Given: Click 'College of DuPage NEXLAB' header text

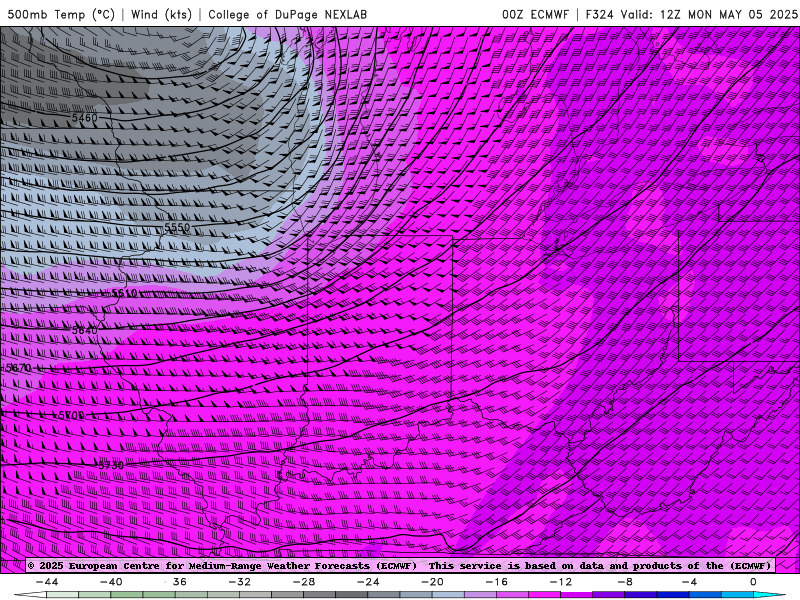Looking at the screenshot, I should [287, 14].
